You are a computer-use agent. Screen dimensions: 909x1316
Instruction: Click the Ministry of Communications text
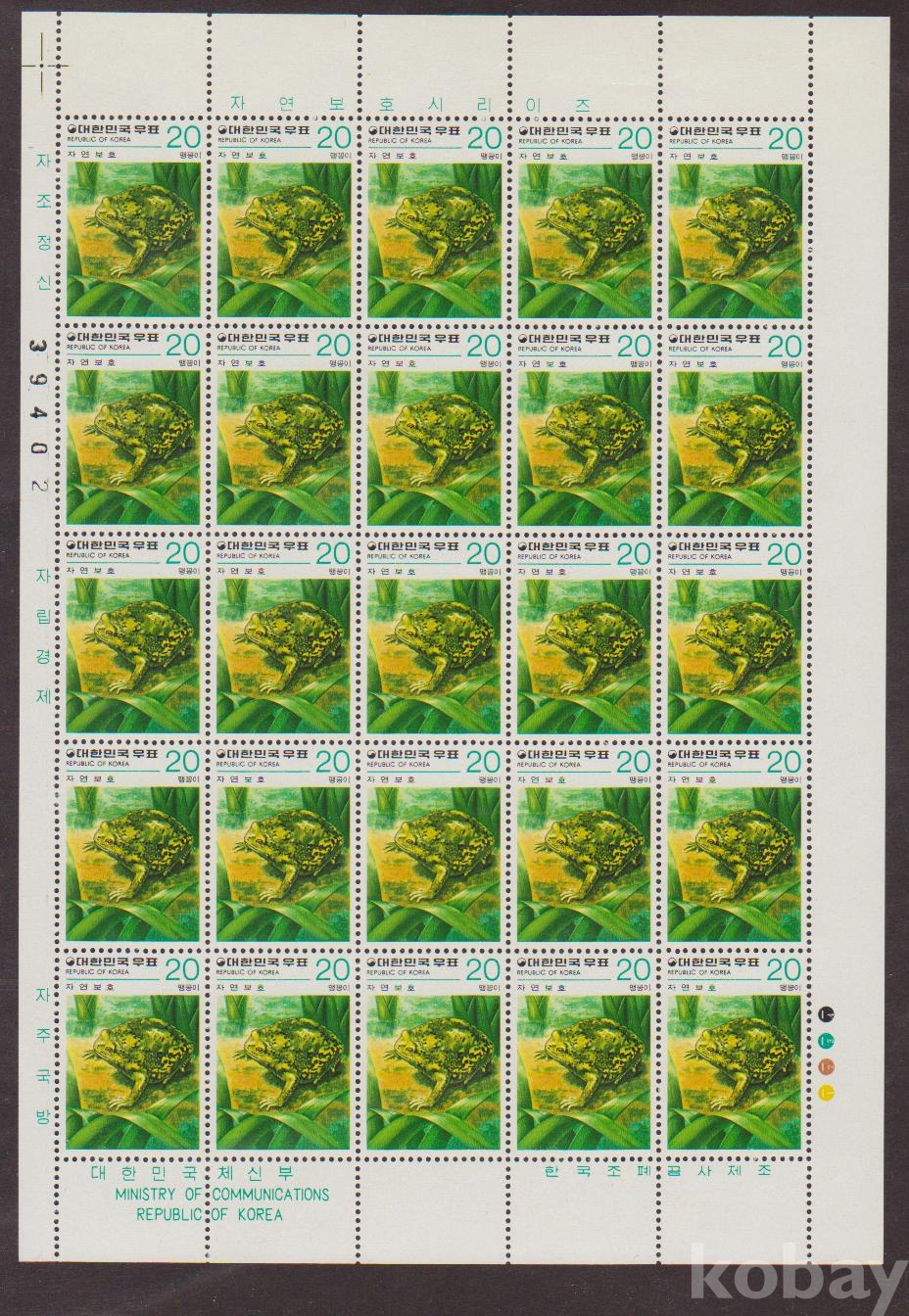coord(221,1195)
